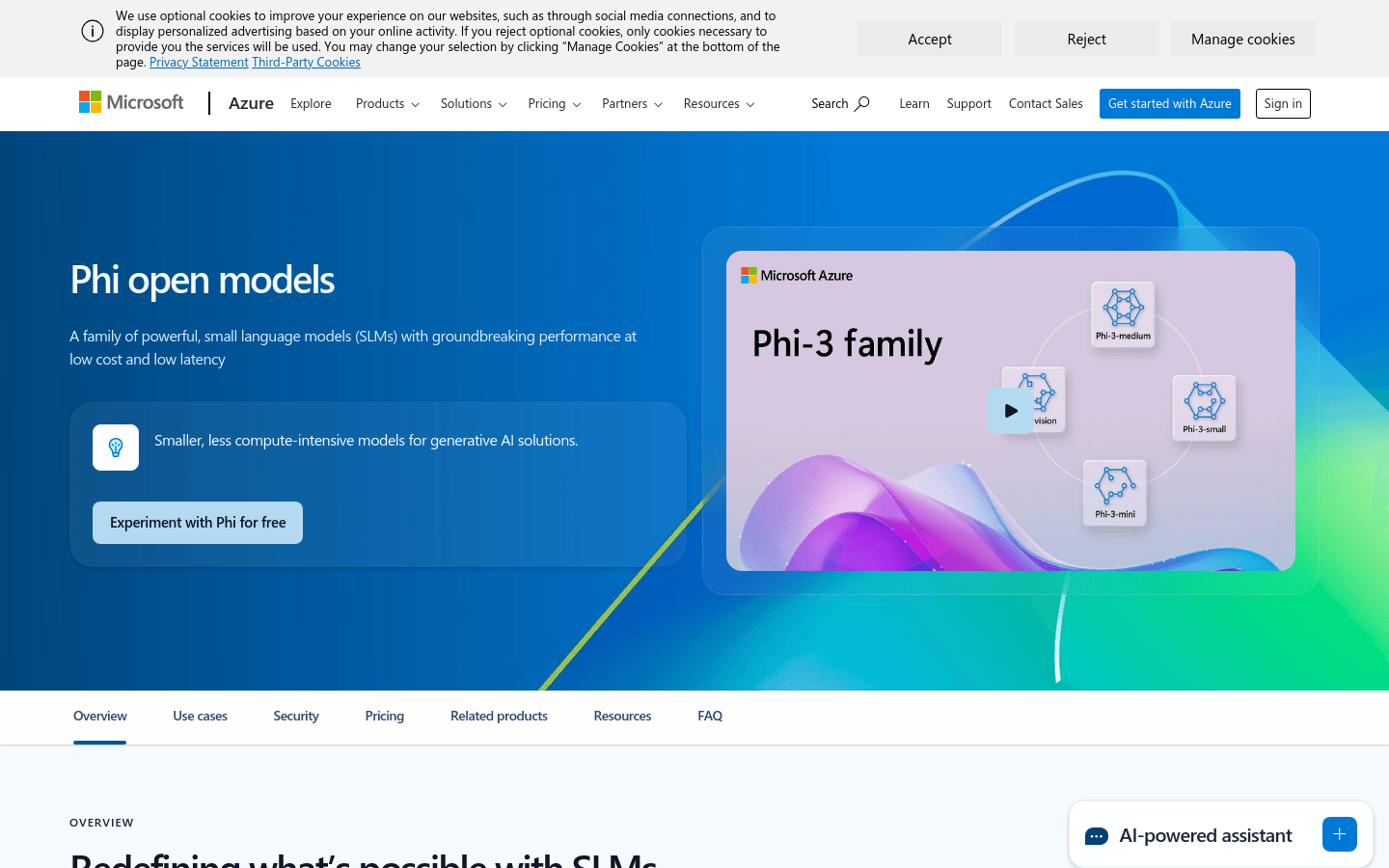Click the lightbulb icon in the hero card
Image resolution: width=1389 pixels, height=868 pixels.
[116, 448]
